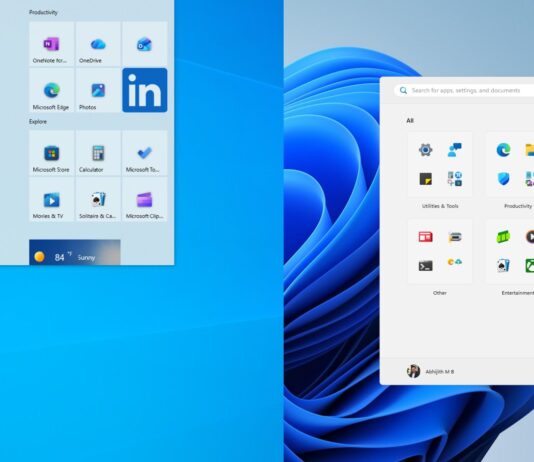This screenshot has width=534, height=462.
Task: Open the red News app icon
Action: [x=425, y=237]
